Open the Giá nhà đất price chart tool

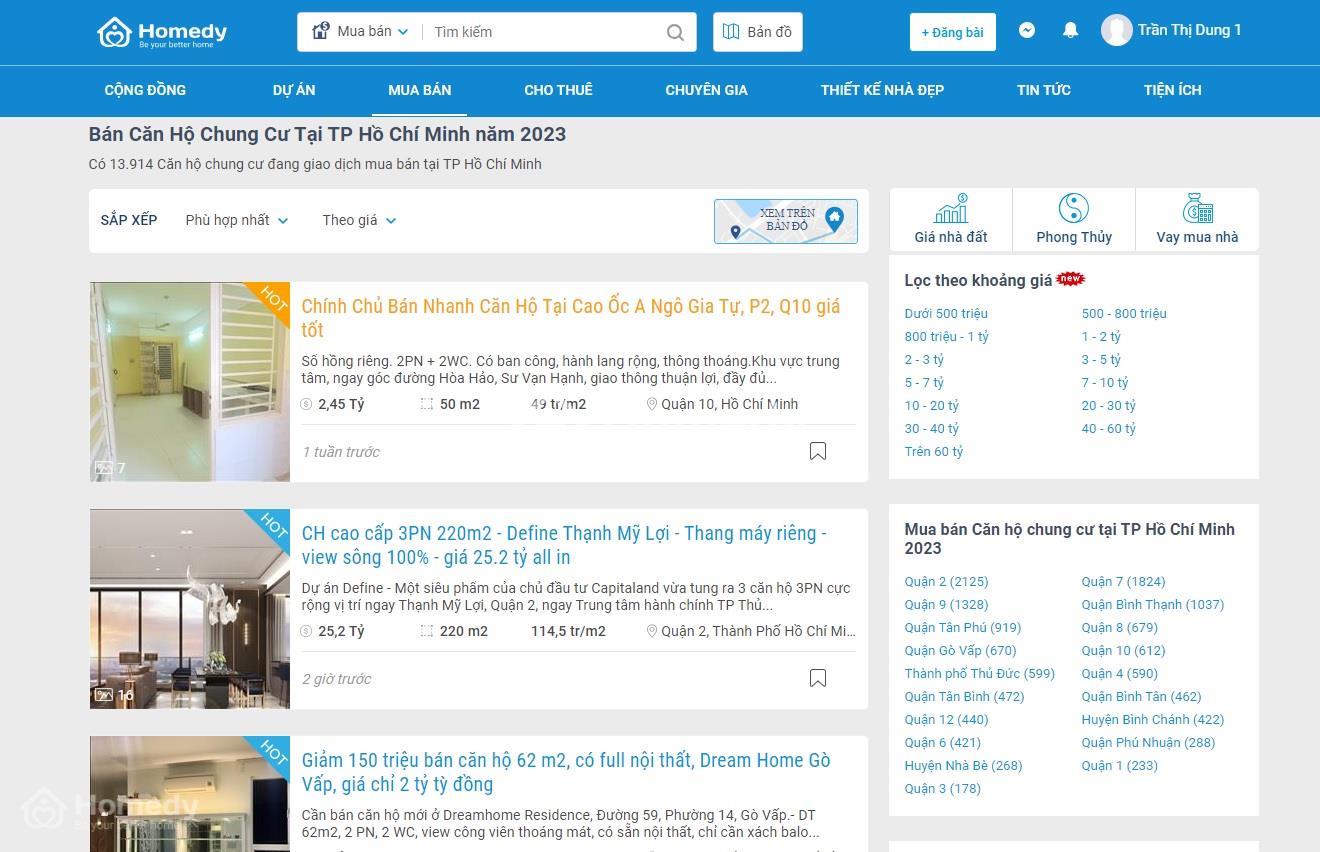point(951,219)
